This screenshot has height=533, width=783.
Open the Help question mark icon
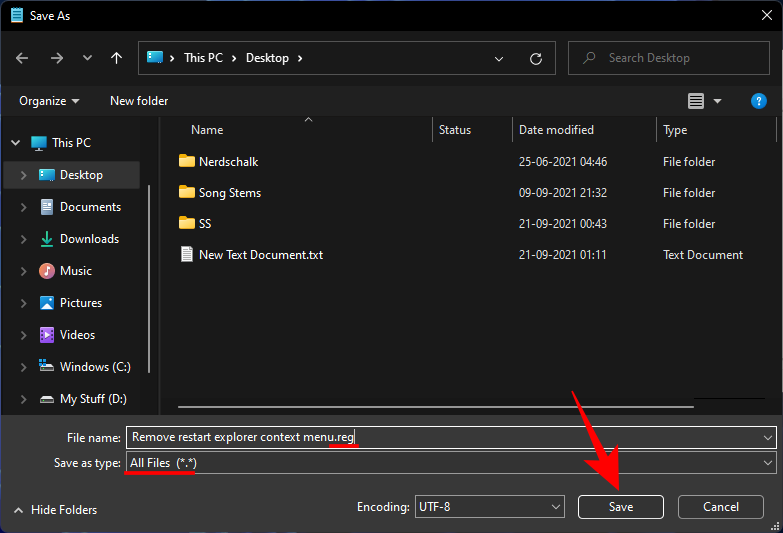coord(758,101)
